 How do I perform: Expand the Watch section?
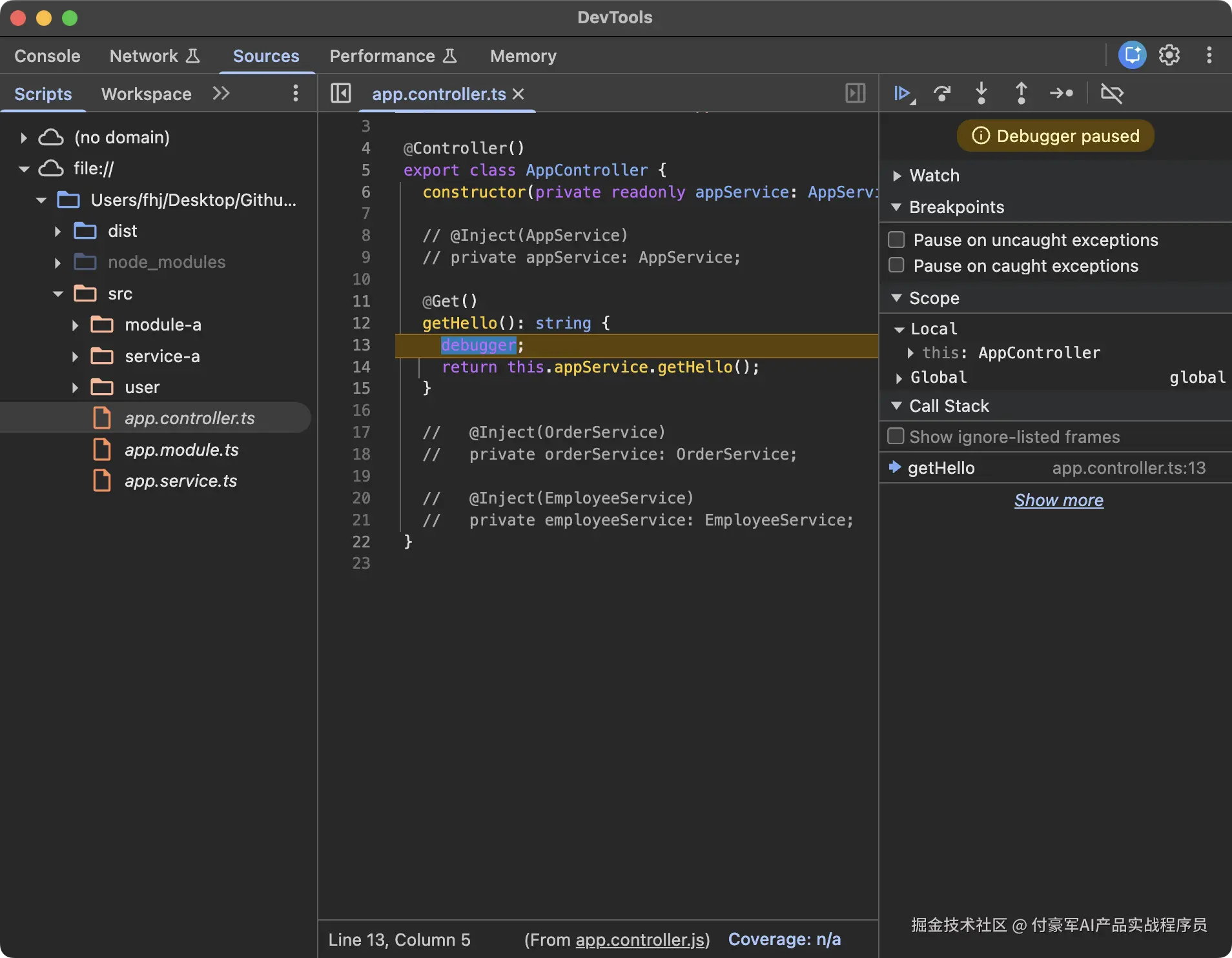896,176
